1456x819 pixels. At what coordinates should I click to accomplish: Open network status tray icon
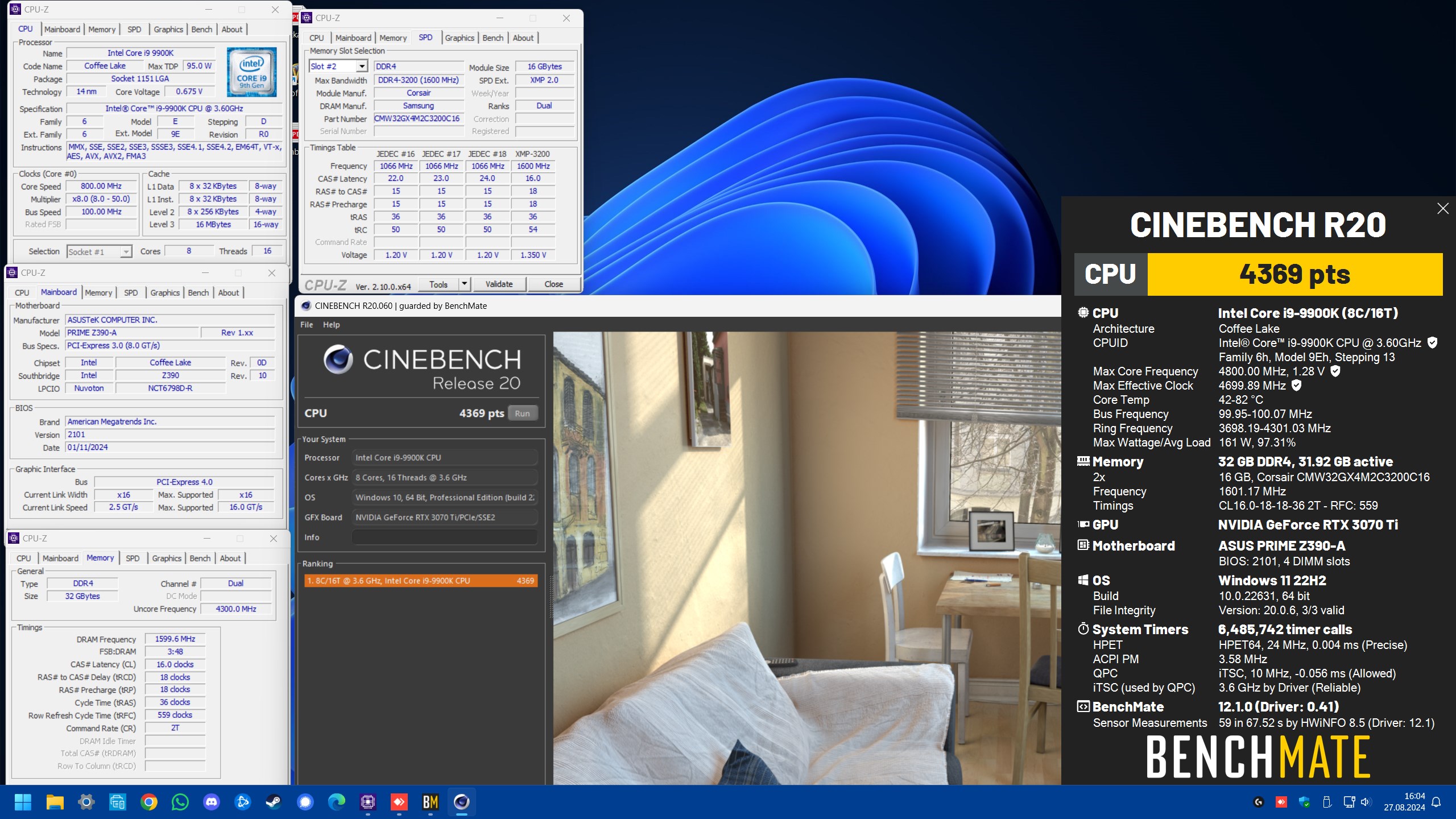click(x=1349, y=802)
